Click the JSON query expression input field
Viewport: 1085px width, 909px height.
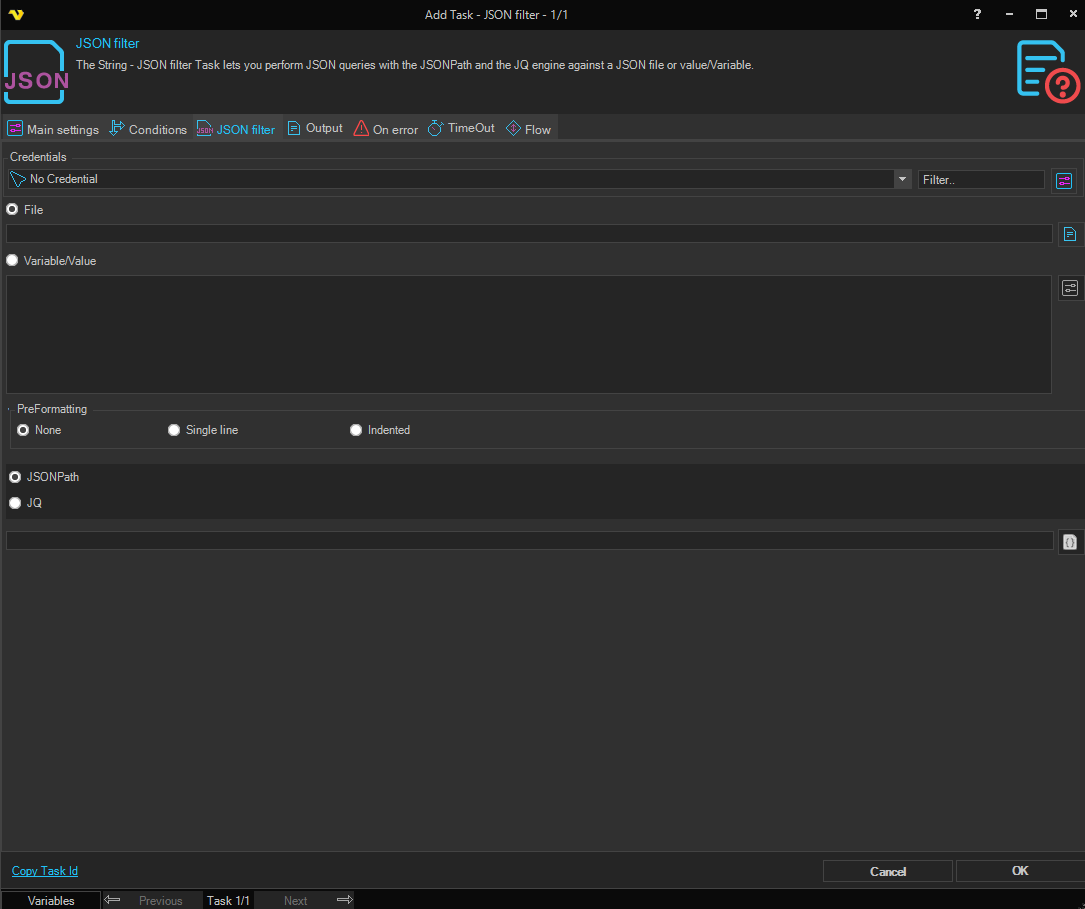pos(530,541)
